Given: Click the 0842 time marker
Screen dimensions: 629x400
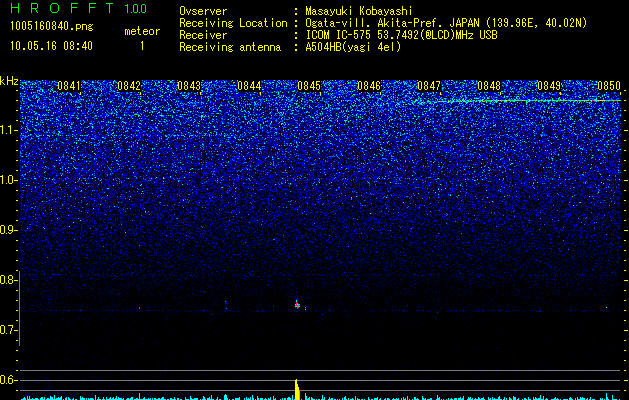Looking at the screenshot, I should click(129, 86).
